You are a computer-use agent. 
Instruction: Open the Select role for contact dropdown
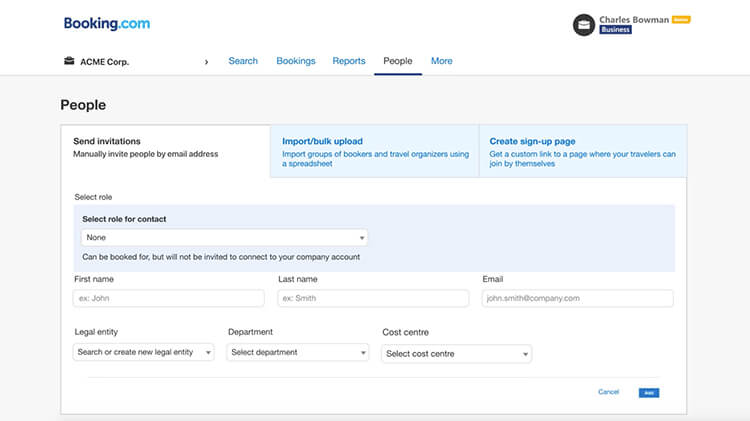click(x=224, y=238)
